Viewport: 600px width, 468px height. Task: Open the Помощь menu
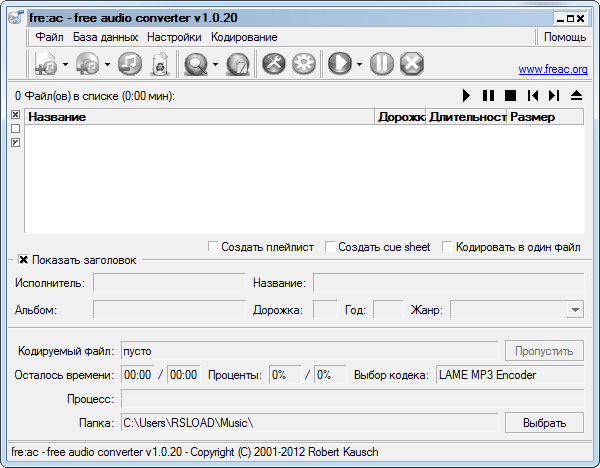pos(565,37)
